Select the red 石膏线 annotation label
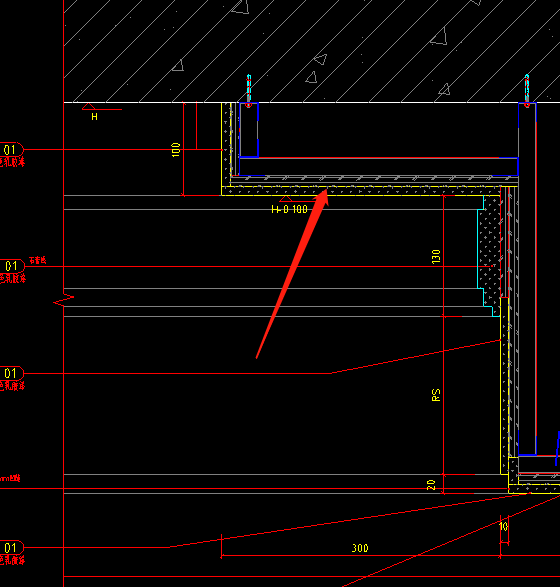Viewport: 560px width, 587px height. point(38,260)
